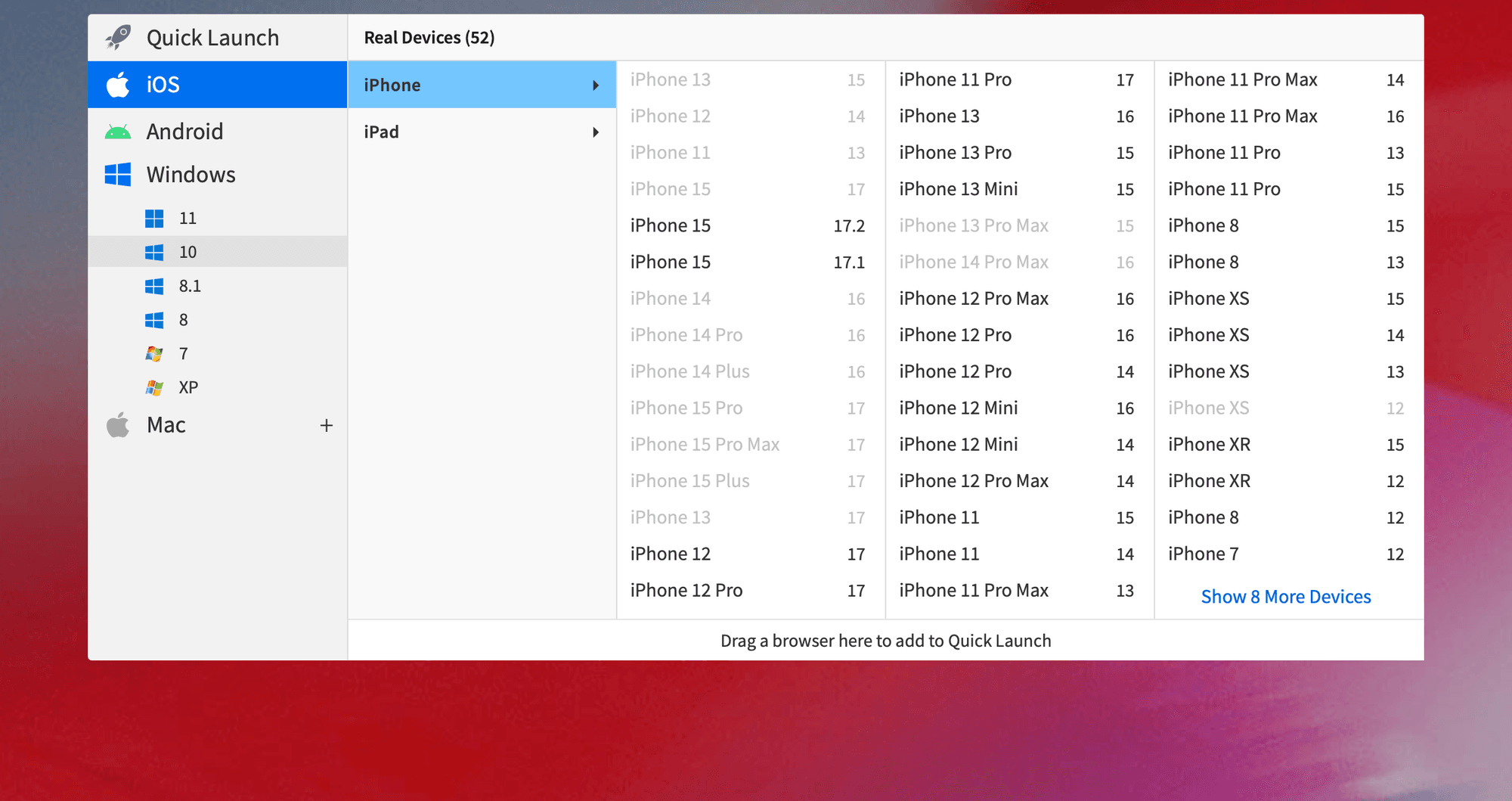The image size is (1512, 801).
Task: Select iPhone 11 Pro Max with iOS 16
Action: [x=1289, y=116]
